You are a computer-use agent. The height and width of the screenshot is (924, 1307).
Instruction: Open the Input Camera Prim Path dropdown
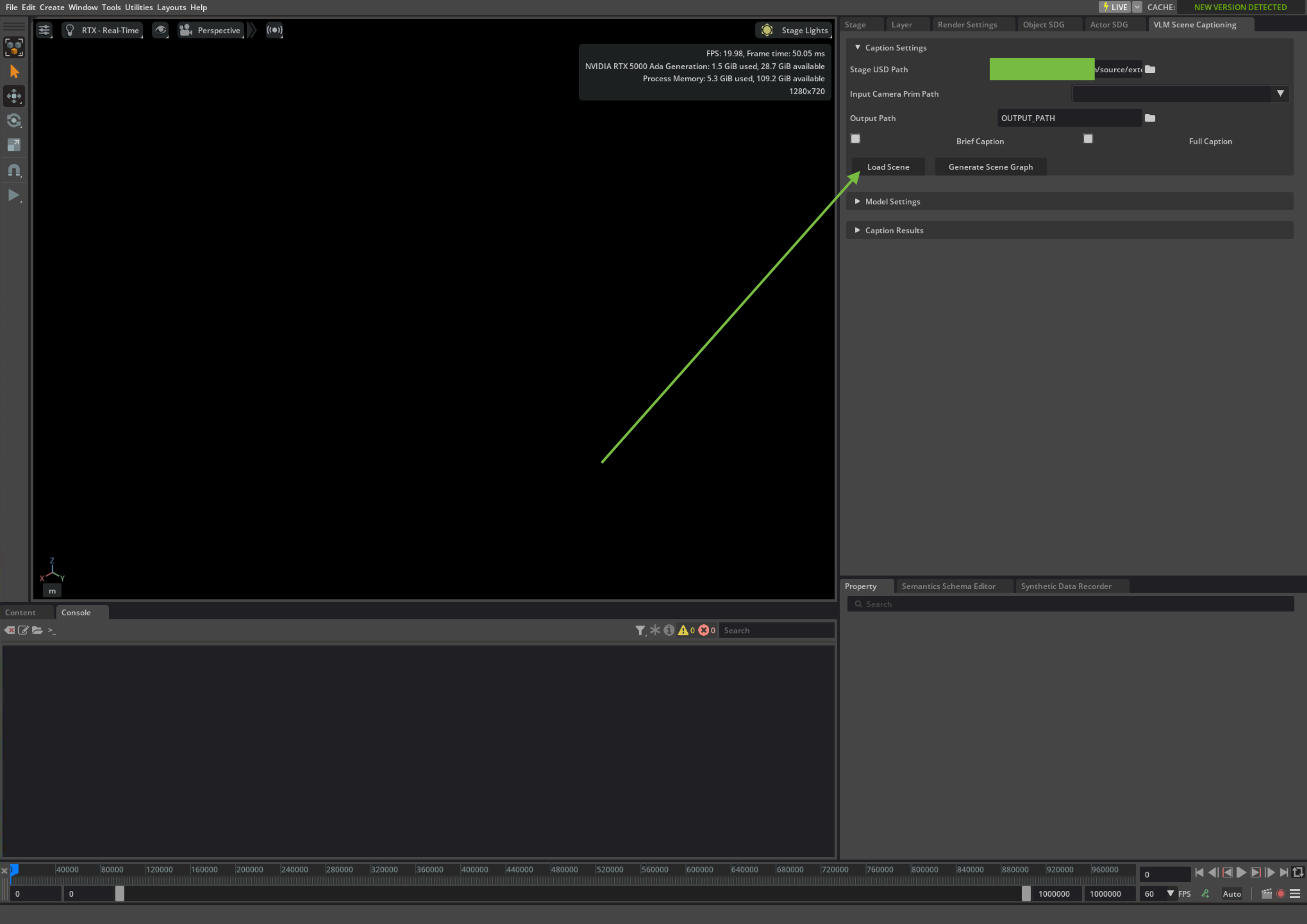point(1281,94)
